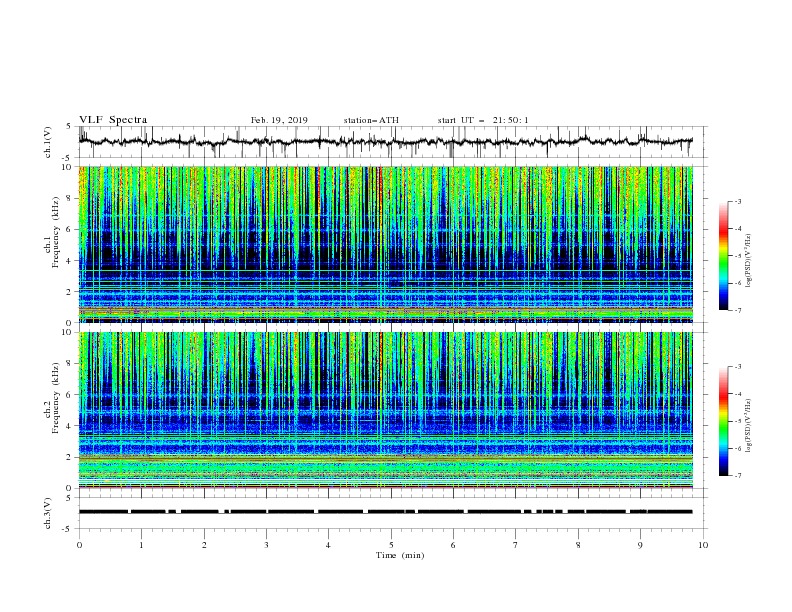Click the time axis tick label '6'
The width and height of the screenshot is (792, 612).
[454, 545]
